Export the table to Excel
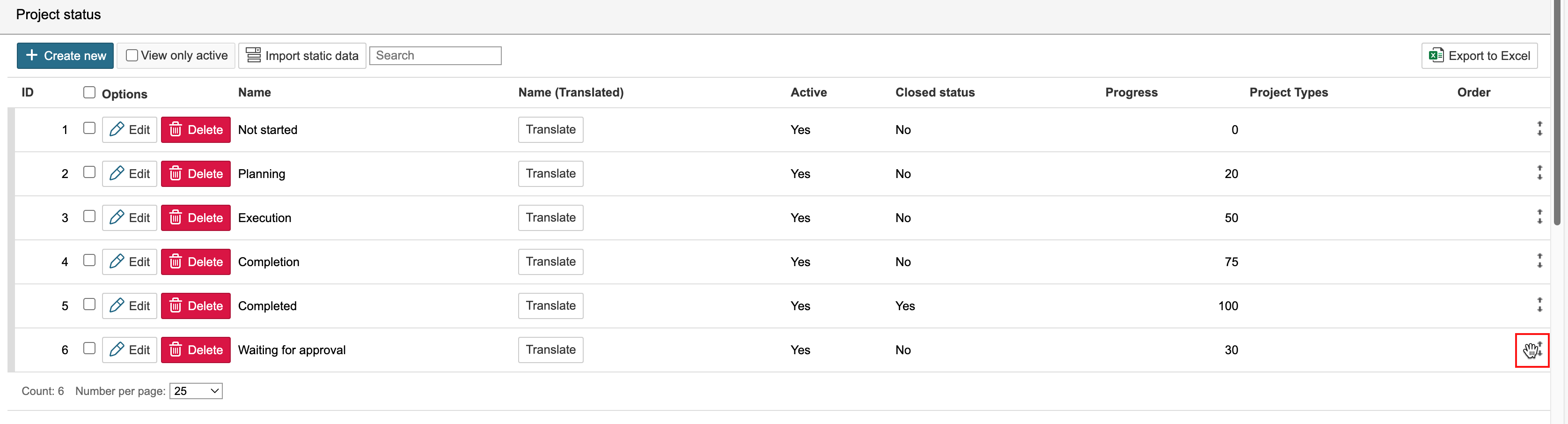Image resolution: width=1568 pixels, height=424 pixels. [x=1479, y=56]
